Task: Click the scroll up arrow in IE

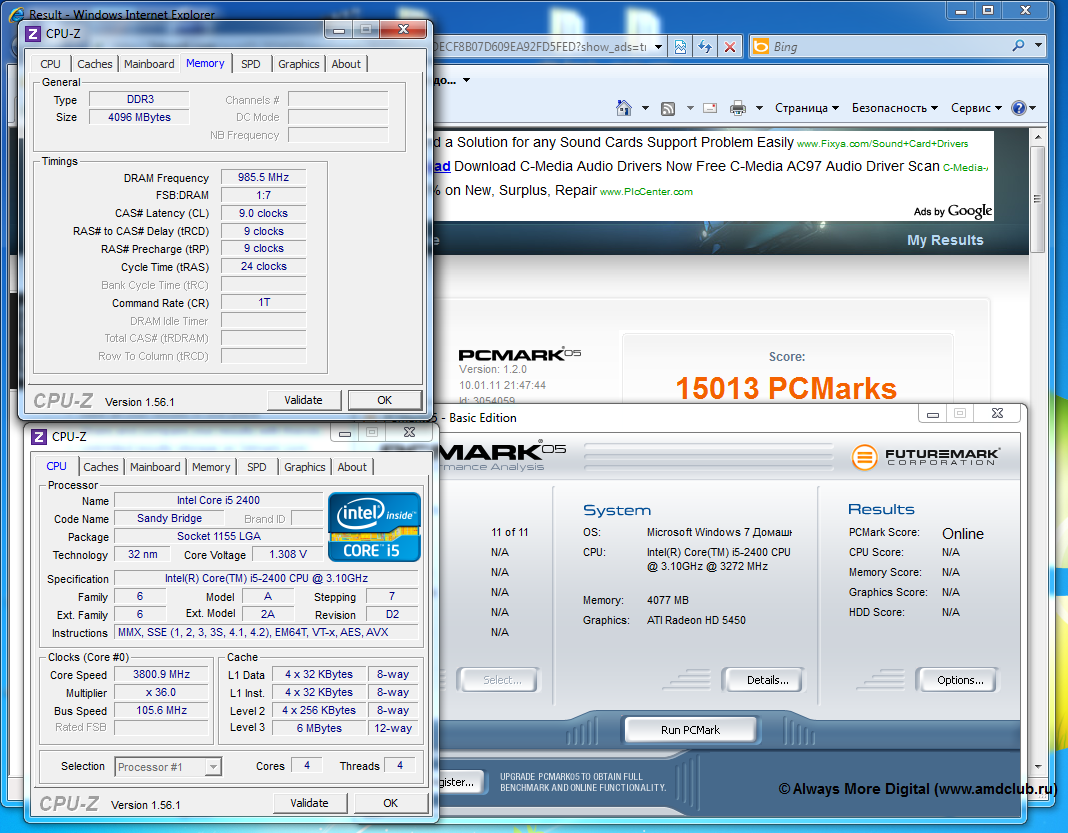Action: [x=1037, y=136]
